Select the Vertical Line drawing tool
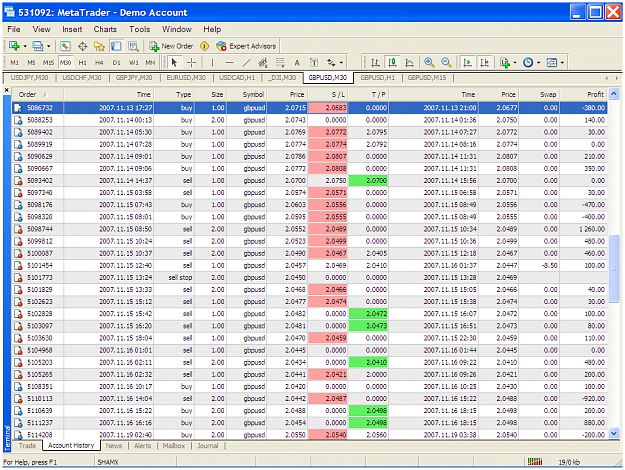The image size is (625, 470). tap(212, 63)
